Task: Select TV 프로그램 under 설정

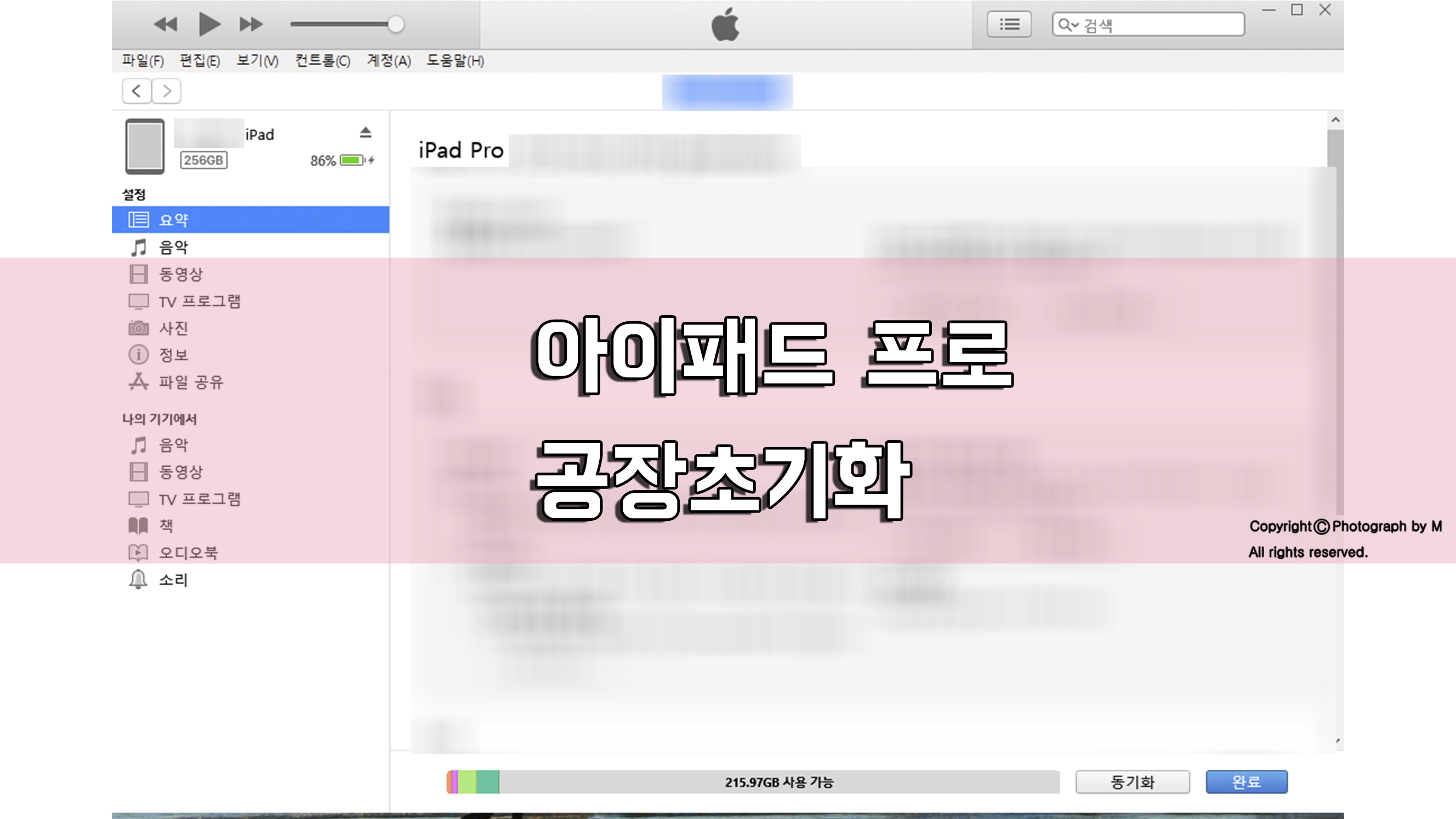Action: [x=200, y=302]
